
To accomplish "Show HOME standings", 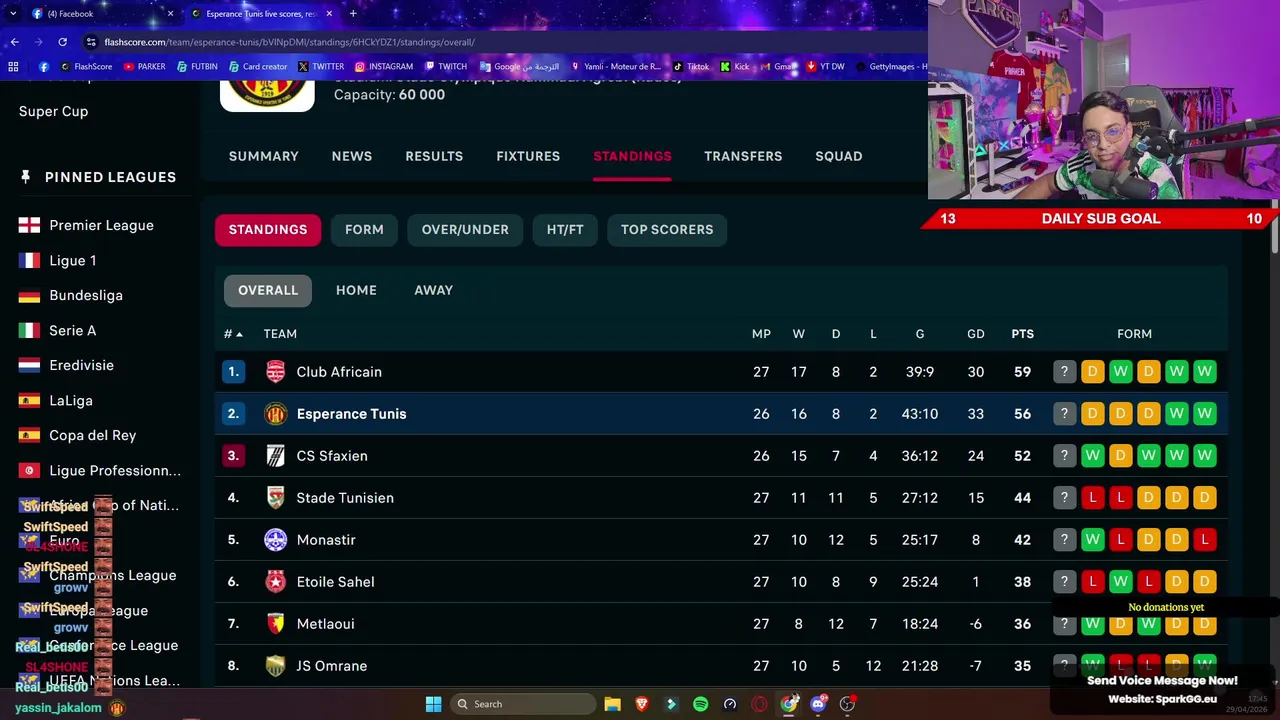I will click(x=356, y=290).
